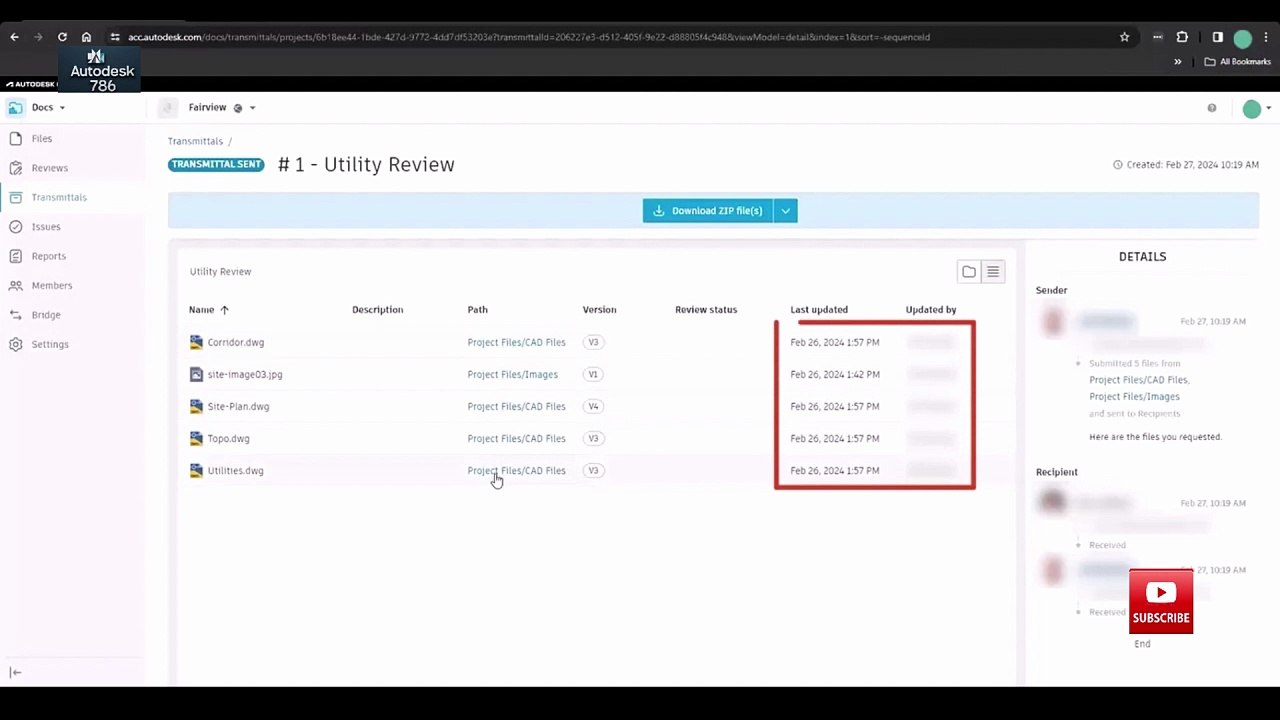The image size is (1280, 720).
Task: Click the Download ZIP file(s) button
Action: click(x=708, y=211)
